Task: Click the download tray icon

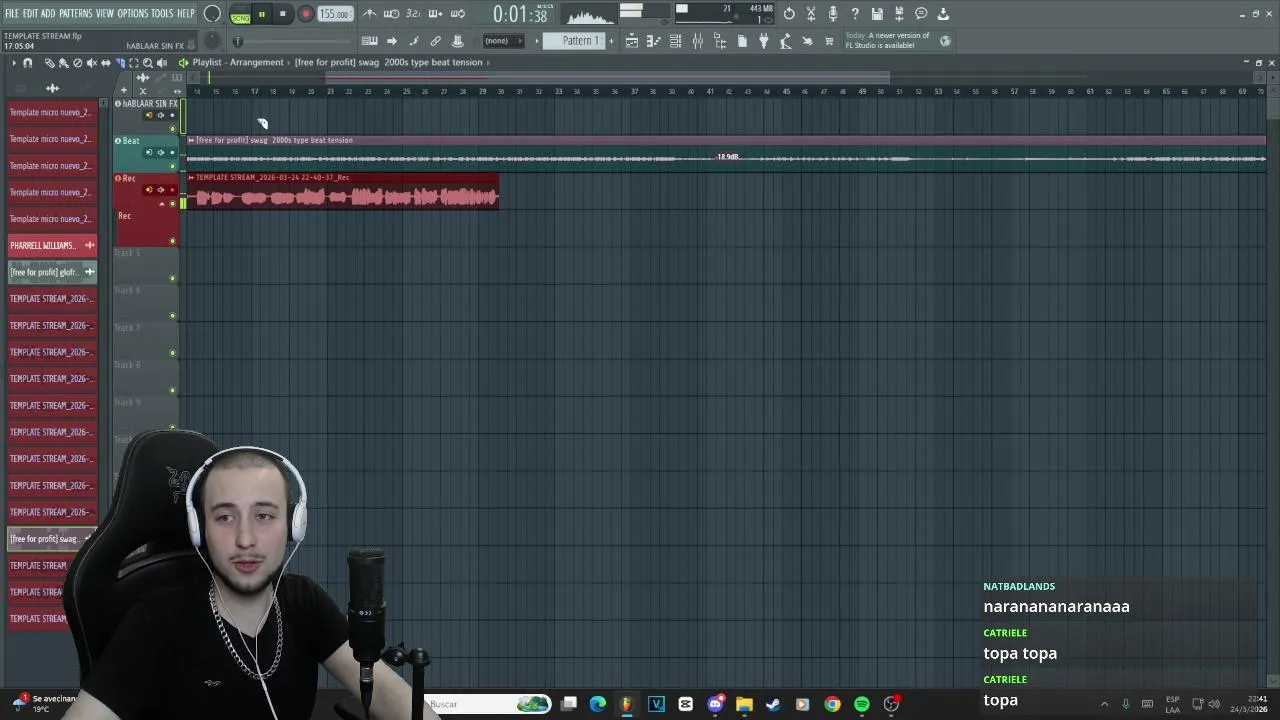Action: tap(943, 14)
